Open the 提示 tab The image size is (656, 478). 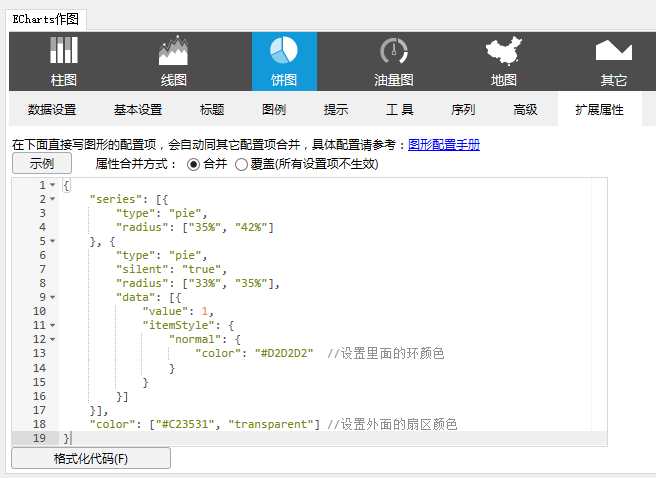336,110
